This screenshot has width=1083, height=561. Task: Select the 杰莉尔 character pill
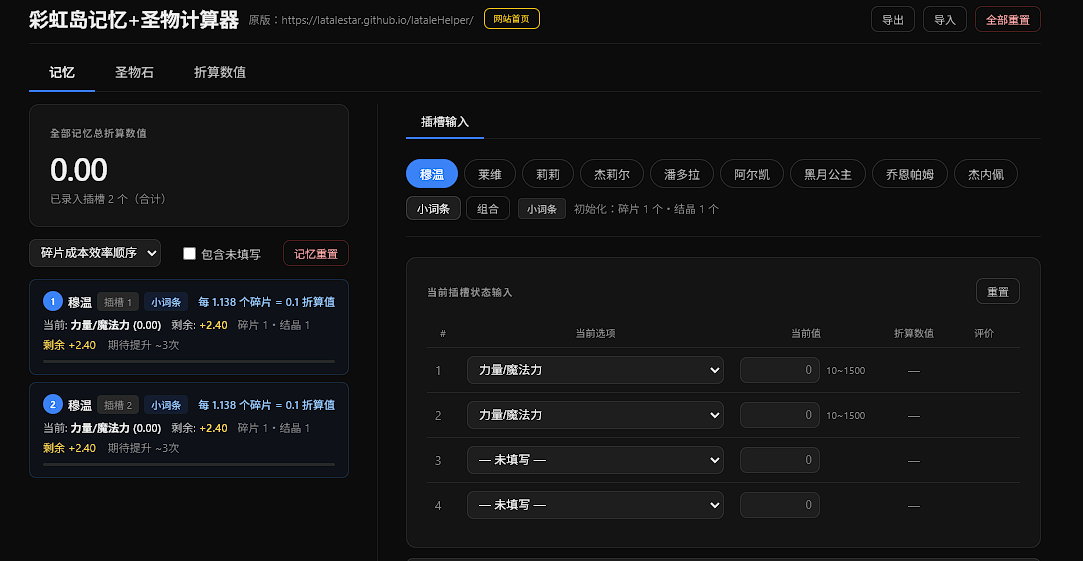612,174
